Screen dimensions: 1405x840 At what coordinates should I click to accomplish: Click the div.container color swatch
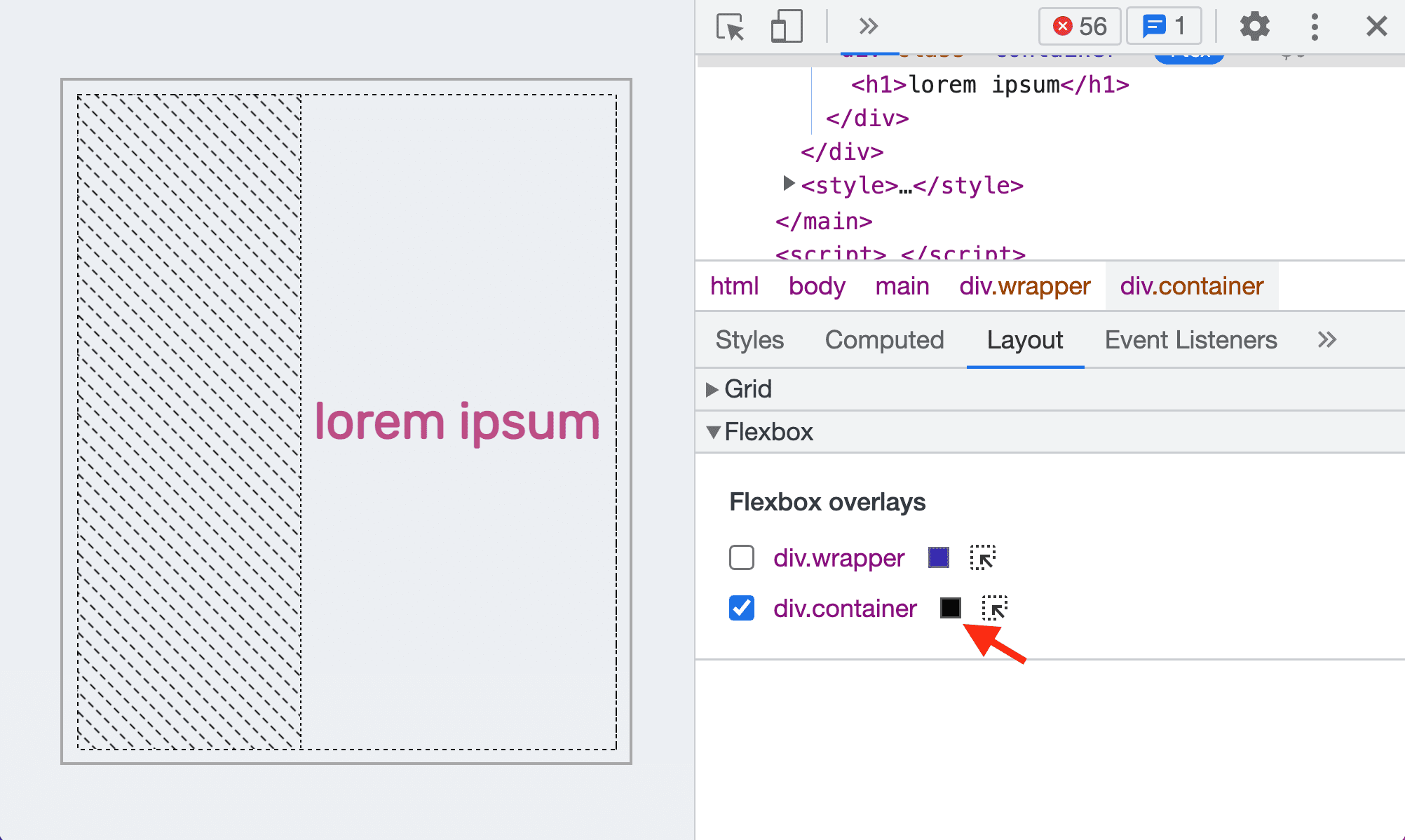pyautogui.click(x=951, y=608)
